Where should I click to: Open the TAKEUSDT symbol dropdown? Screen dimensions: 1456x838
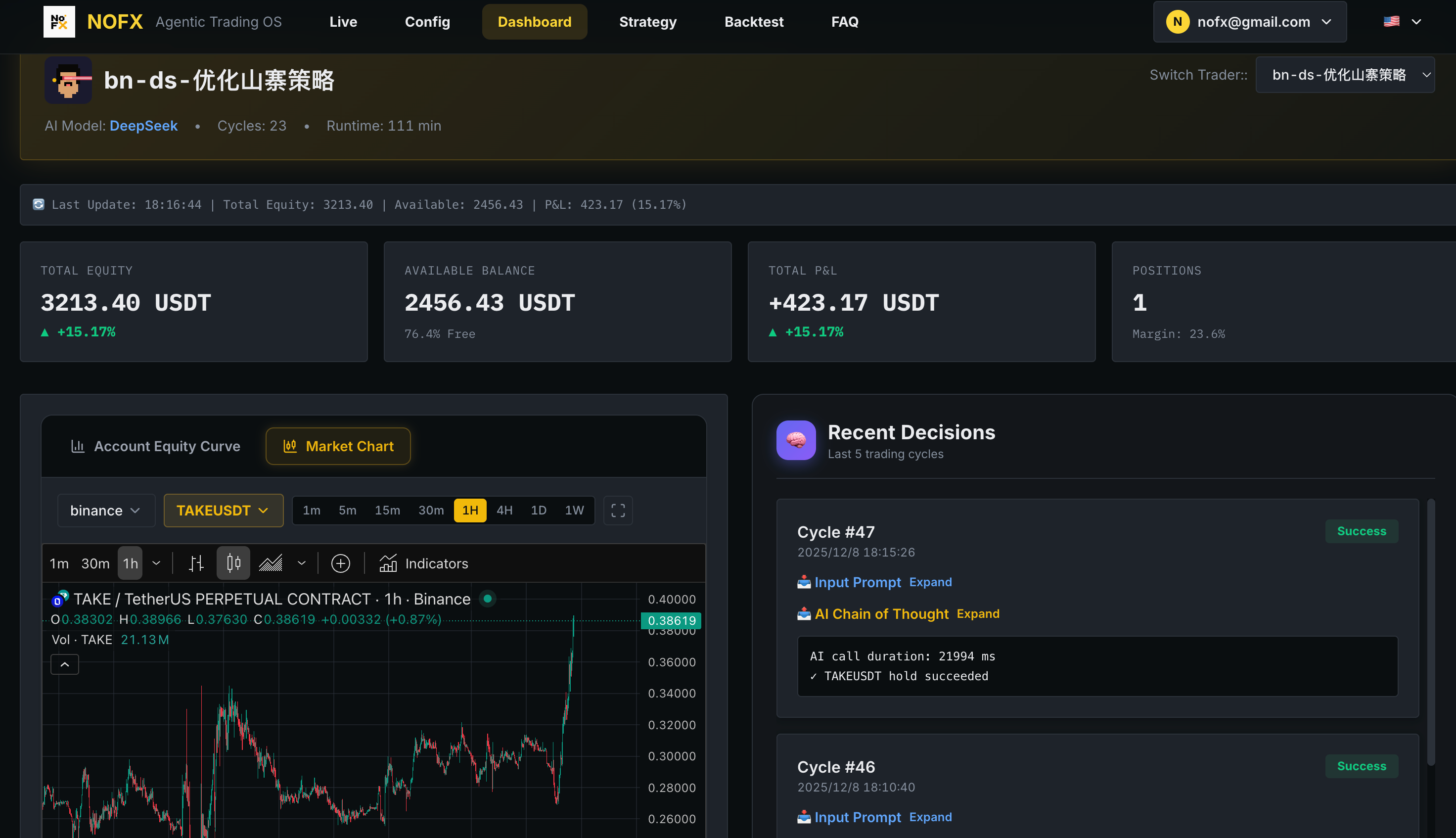pos(223,511)
